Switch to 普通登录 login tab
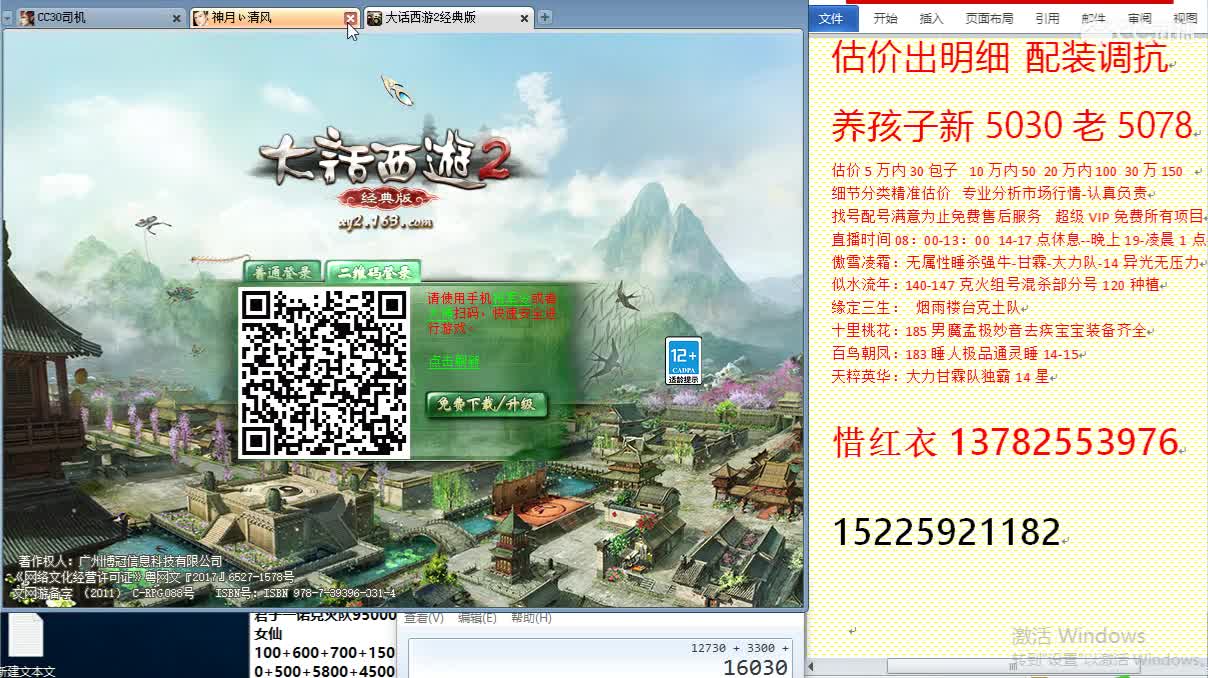The height and width of the screenshot is (678, 1208). point(283,272)
